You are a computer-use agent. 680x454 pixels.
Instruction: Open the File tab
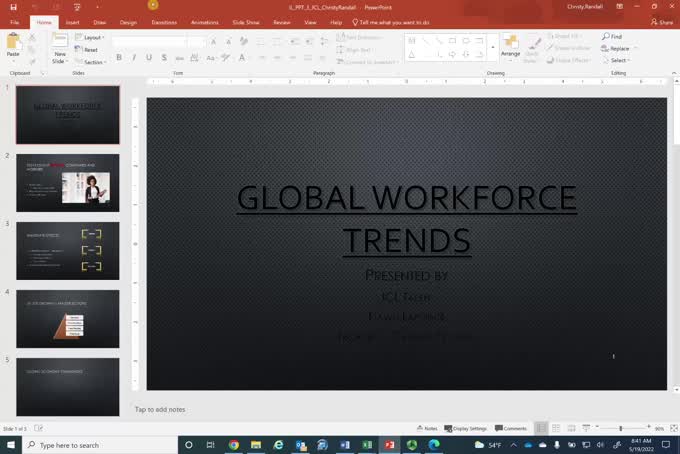coord(14,22)
